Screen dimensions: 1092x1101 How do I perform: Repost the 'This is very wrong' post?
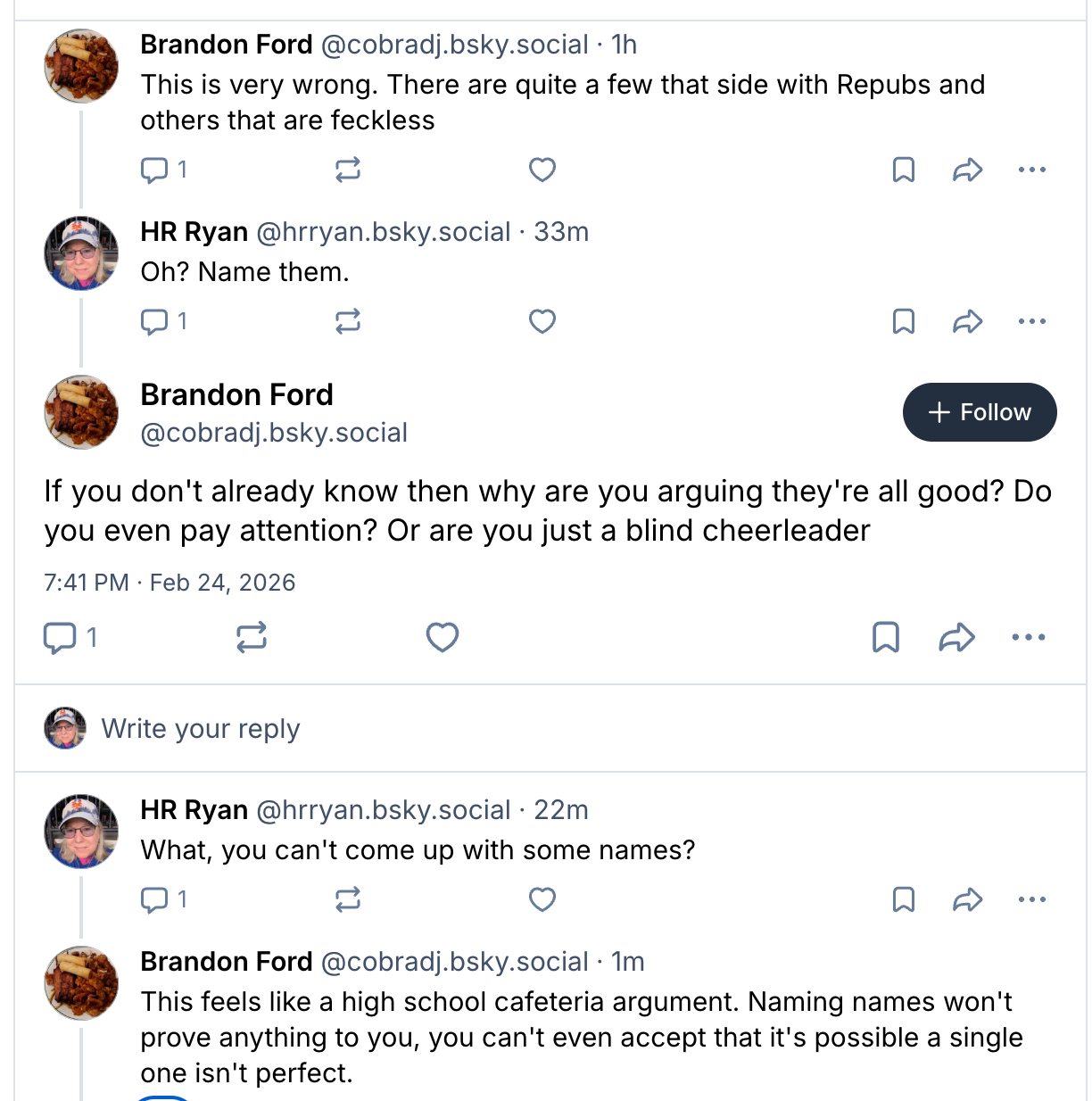(348, 170)
